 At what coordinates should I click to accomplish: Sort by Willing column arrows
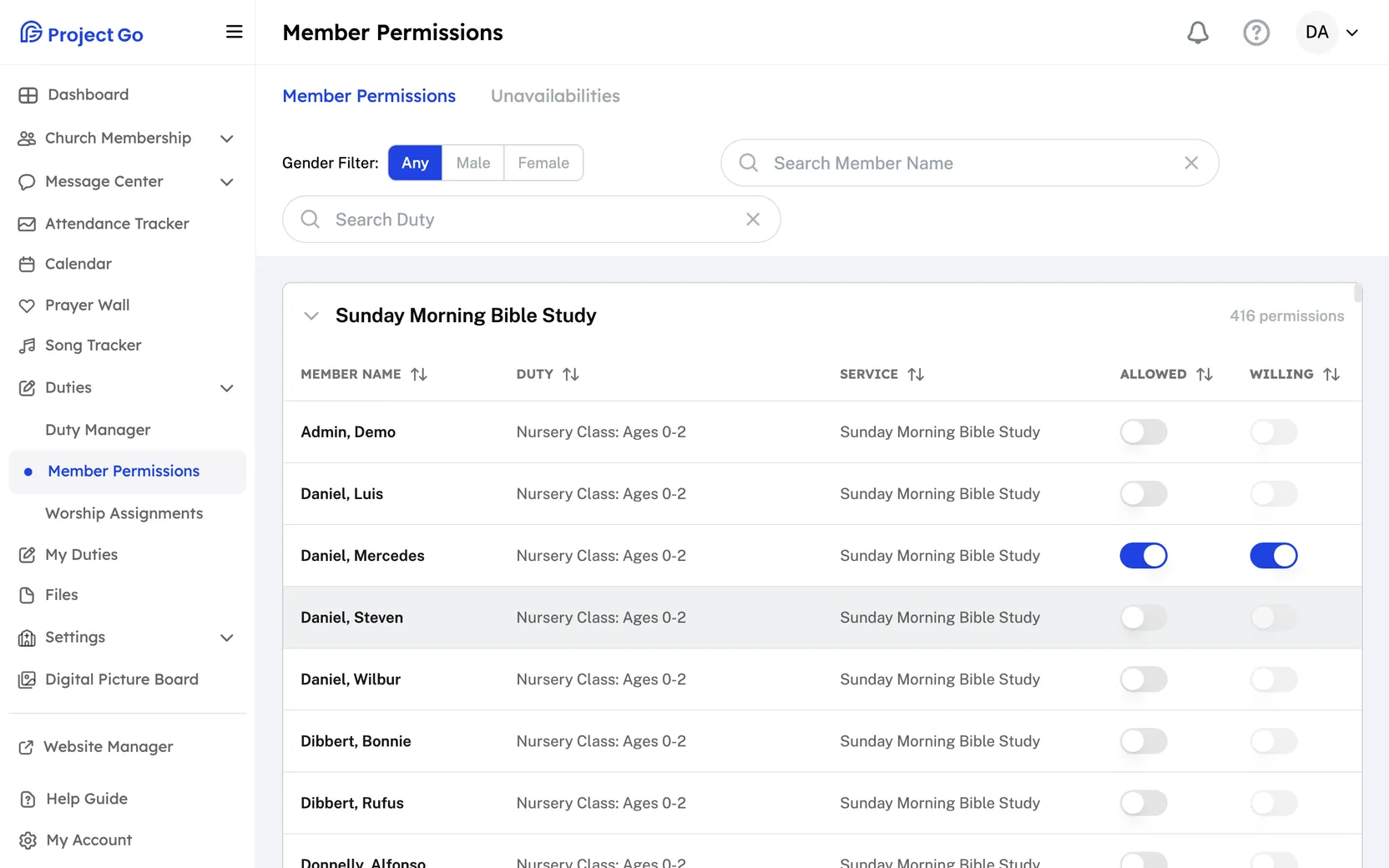[1332, 374]
